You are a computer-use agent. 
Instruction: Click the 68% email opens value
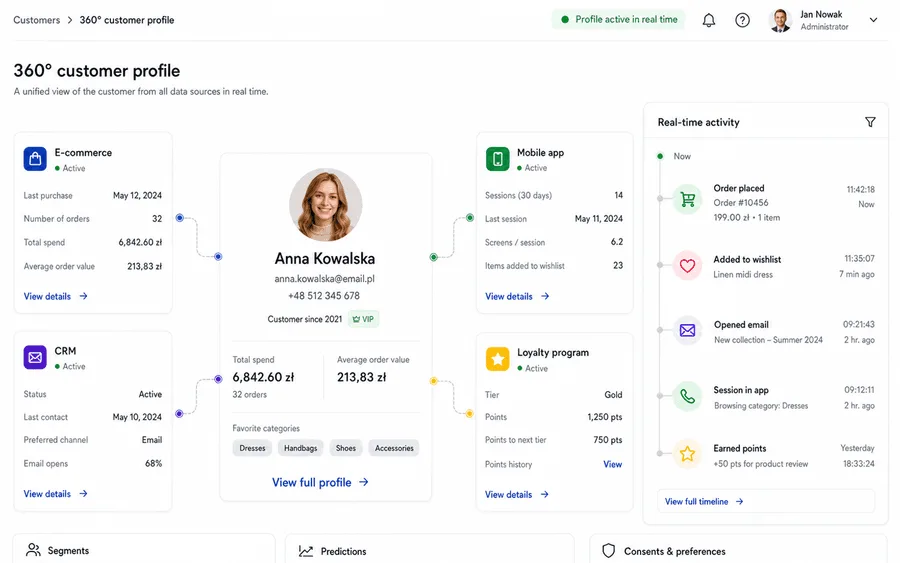coord(153,463)
